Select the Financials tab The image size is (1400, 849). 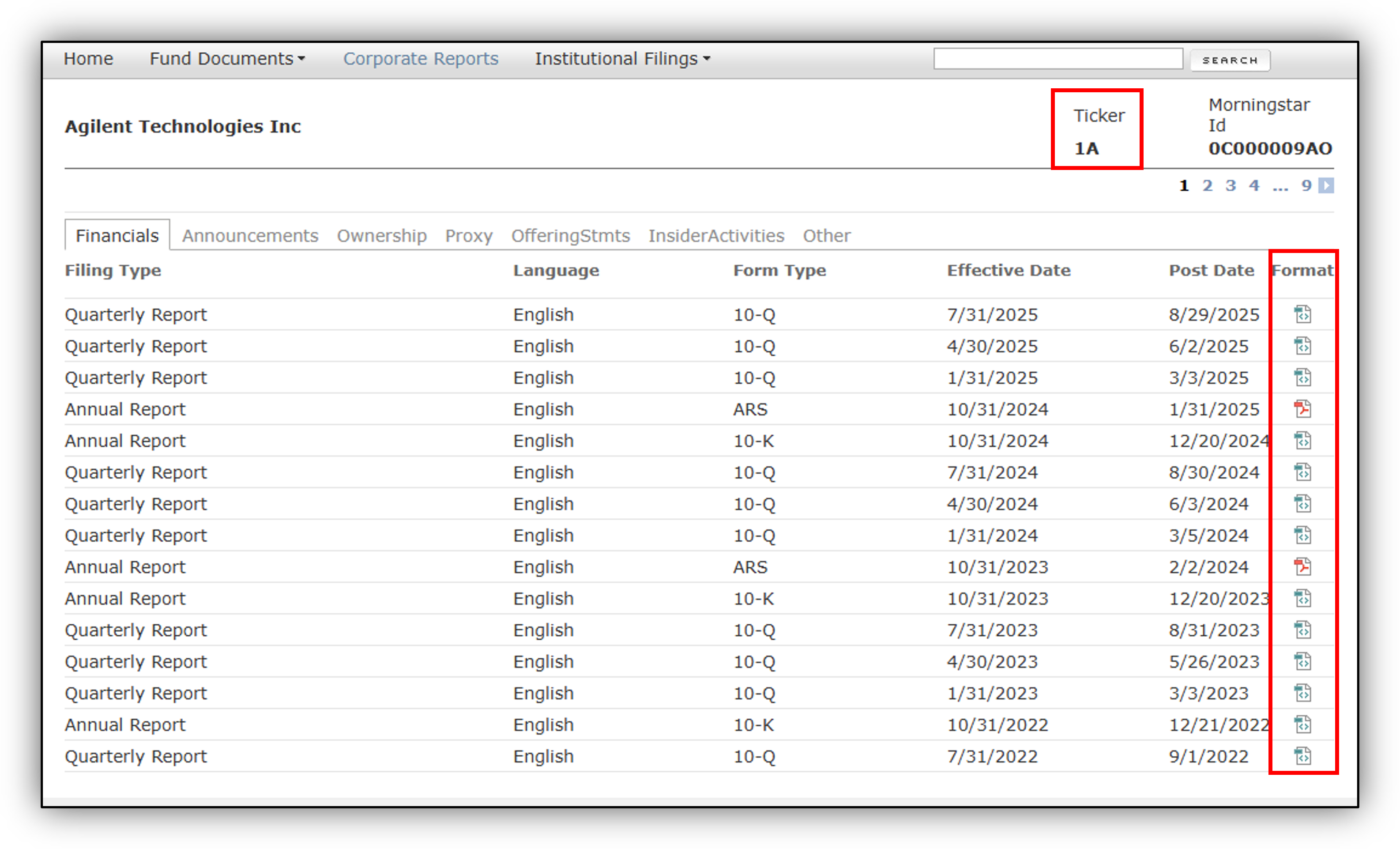[117, 235]
